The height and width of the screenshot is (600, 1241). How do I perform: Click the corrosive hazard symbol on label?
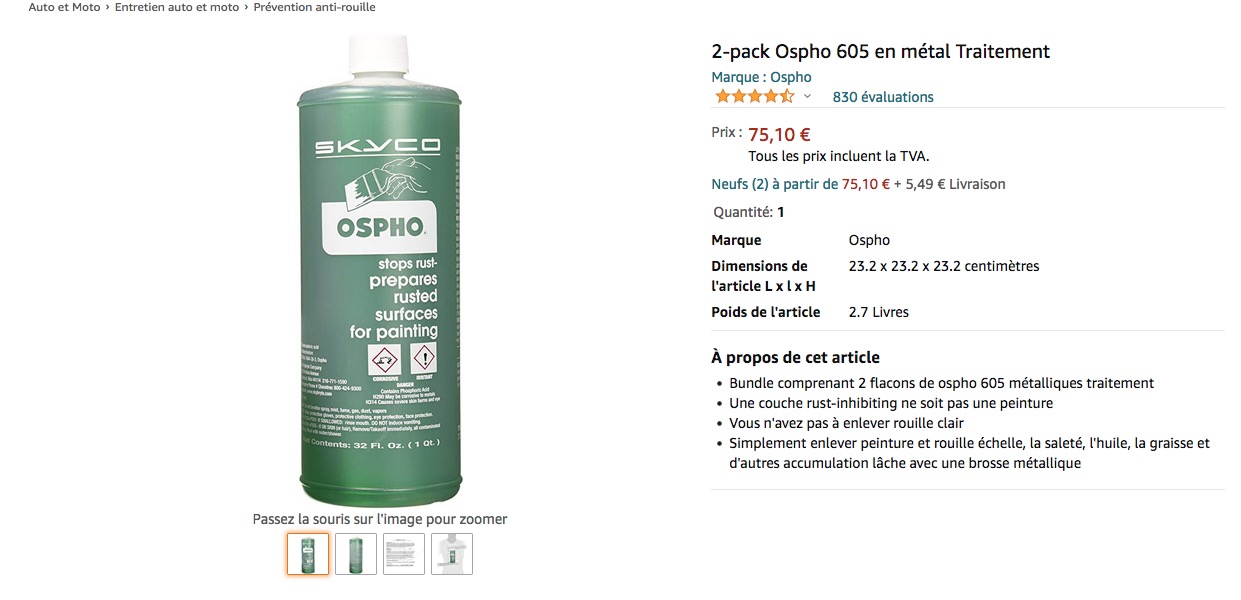coord(385,360)
